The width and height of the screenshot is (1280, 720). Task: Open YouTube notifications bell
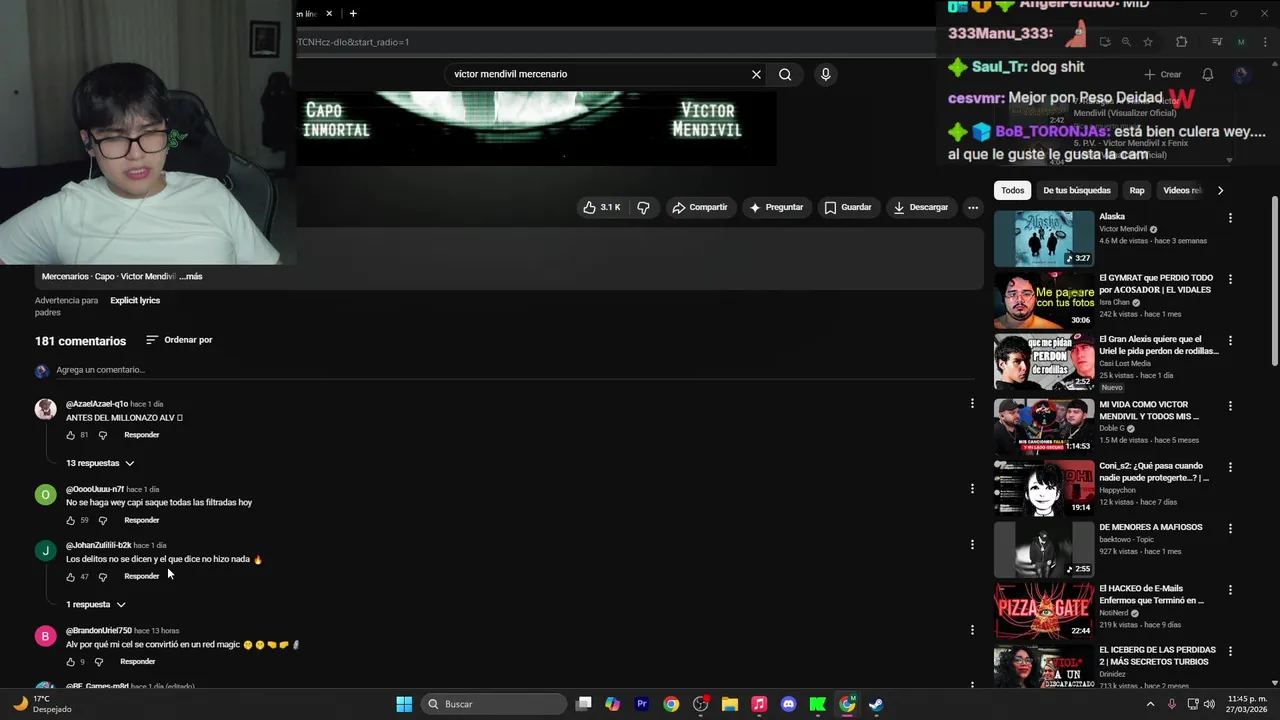click(x=1208, y=74)
